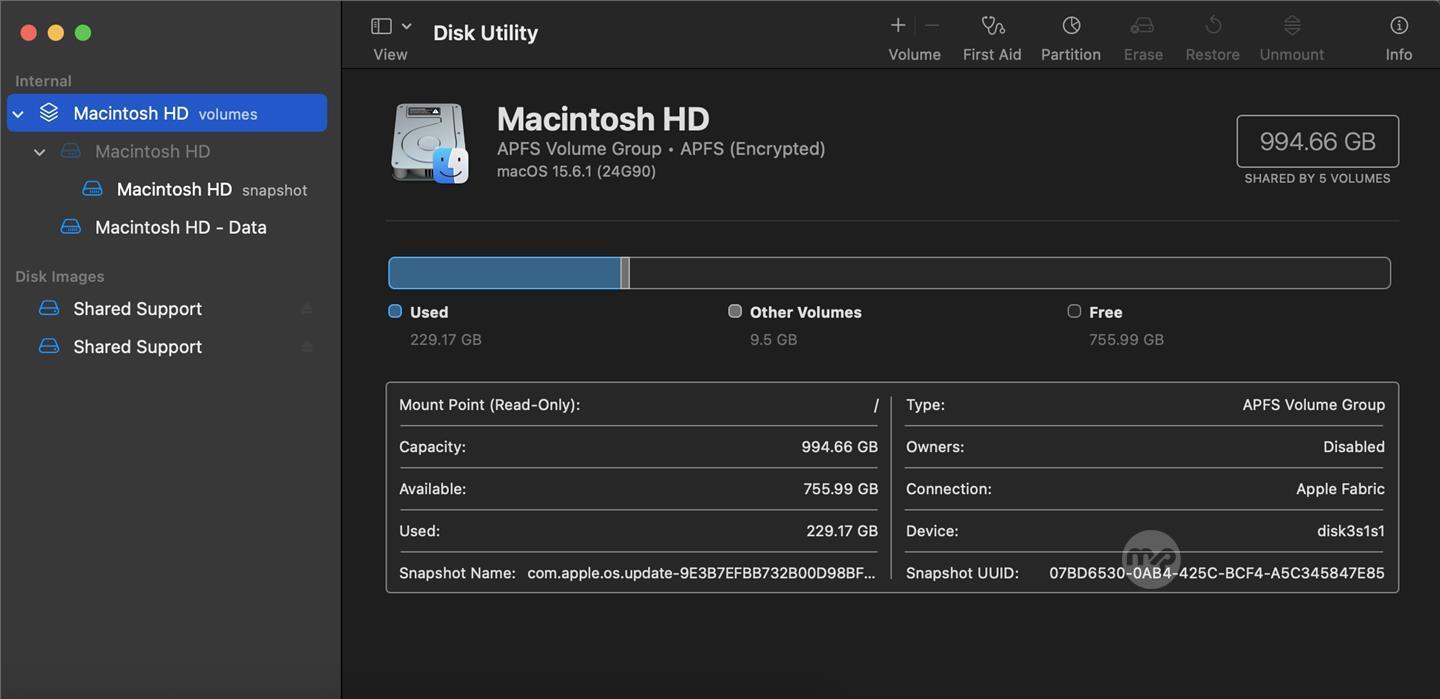Click the APFS Volume Group type value
Viewport: 1440px width, 699px height.
[x=1314, y=405]
